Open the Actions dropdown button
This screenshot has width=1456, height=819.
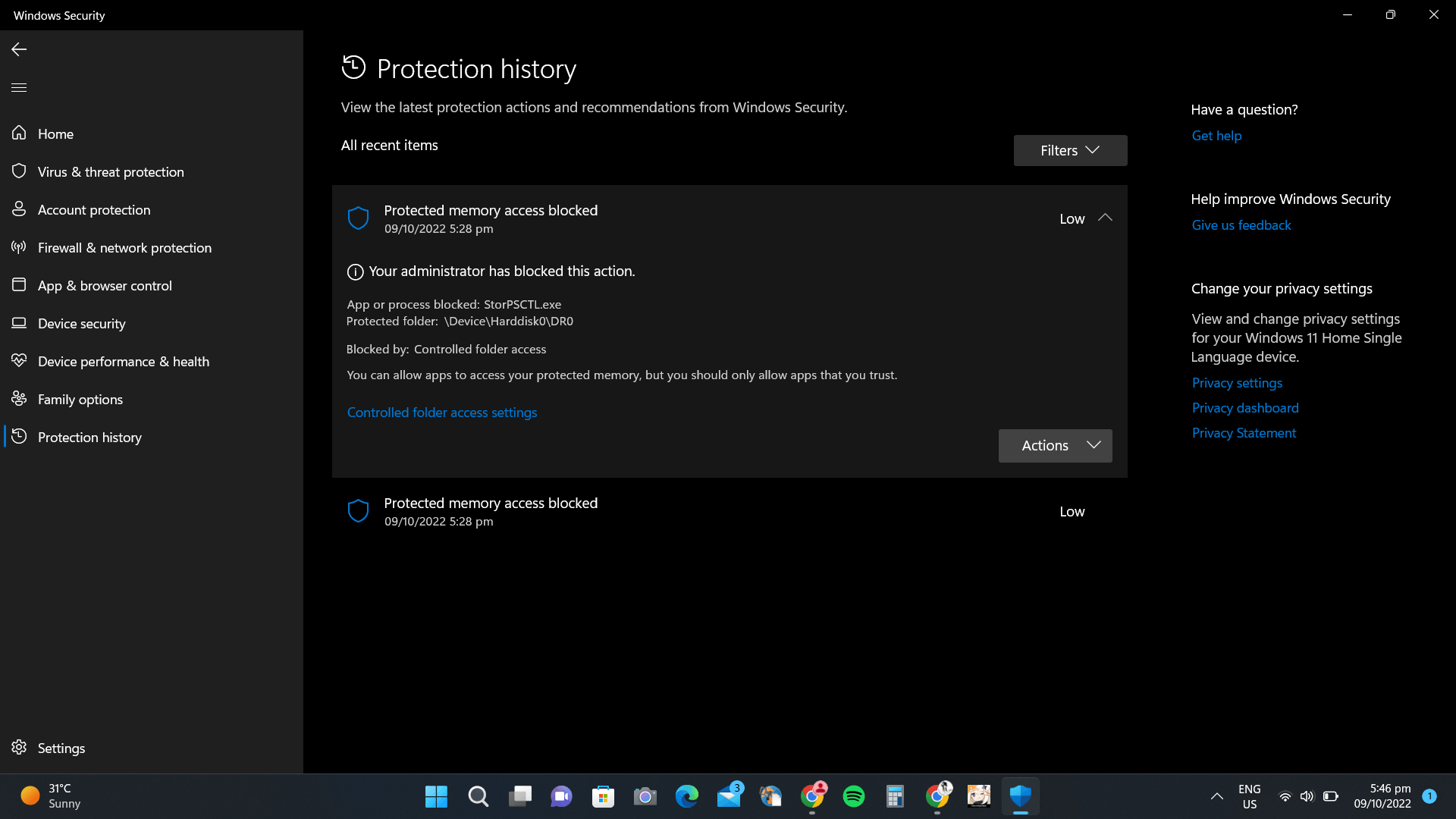tap(1055, 446)
